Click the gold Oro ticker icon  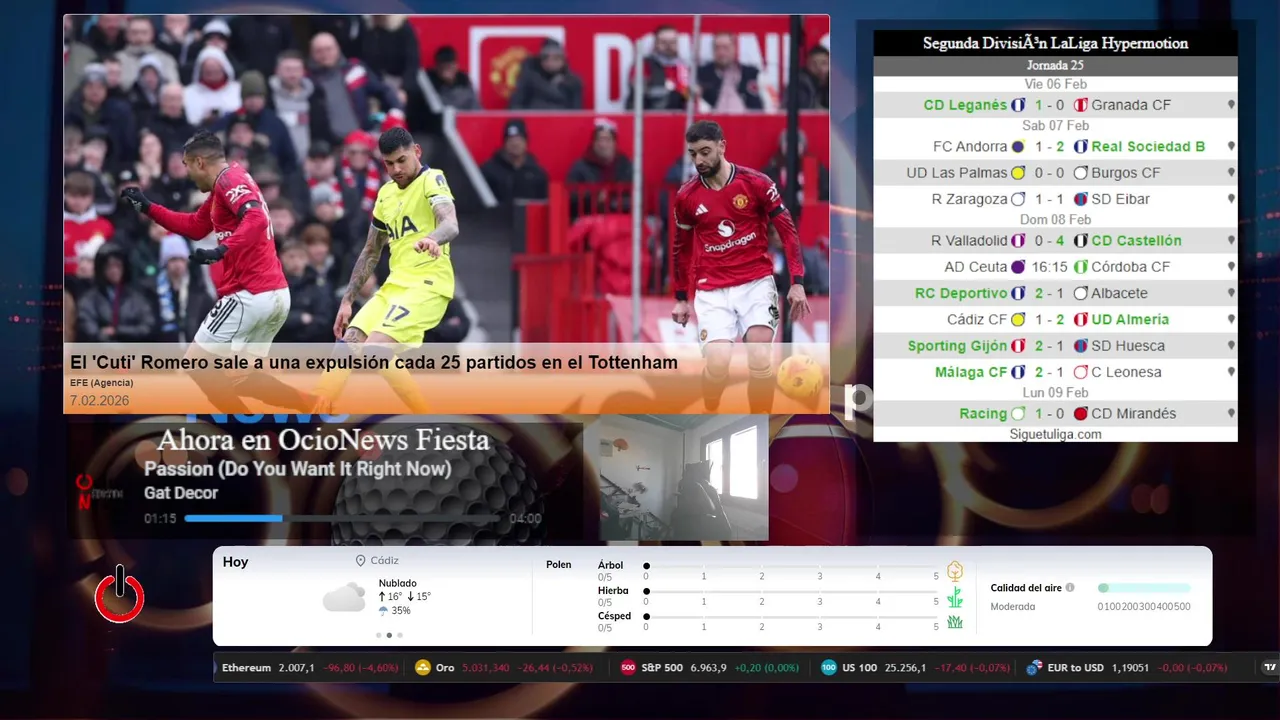423,668
